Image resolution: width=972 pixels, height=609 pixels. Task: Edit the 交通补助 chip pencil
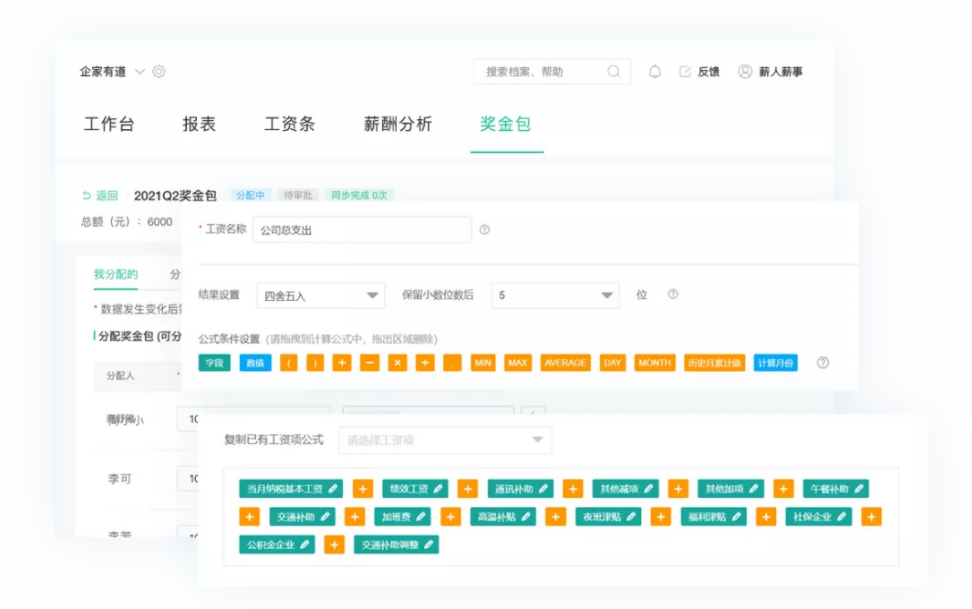coord(325,517)
